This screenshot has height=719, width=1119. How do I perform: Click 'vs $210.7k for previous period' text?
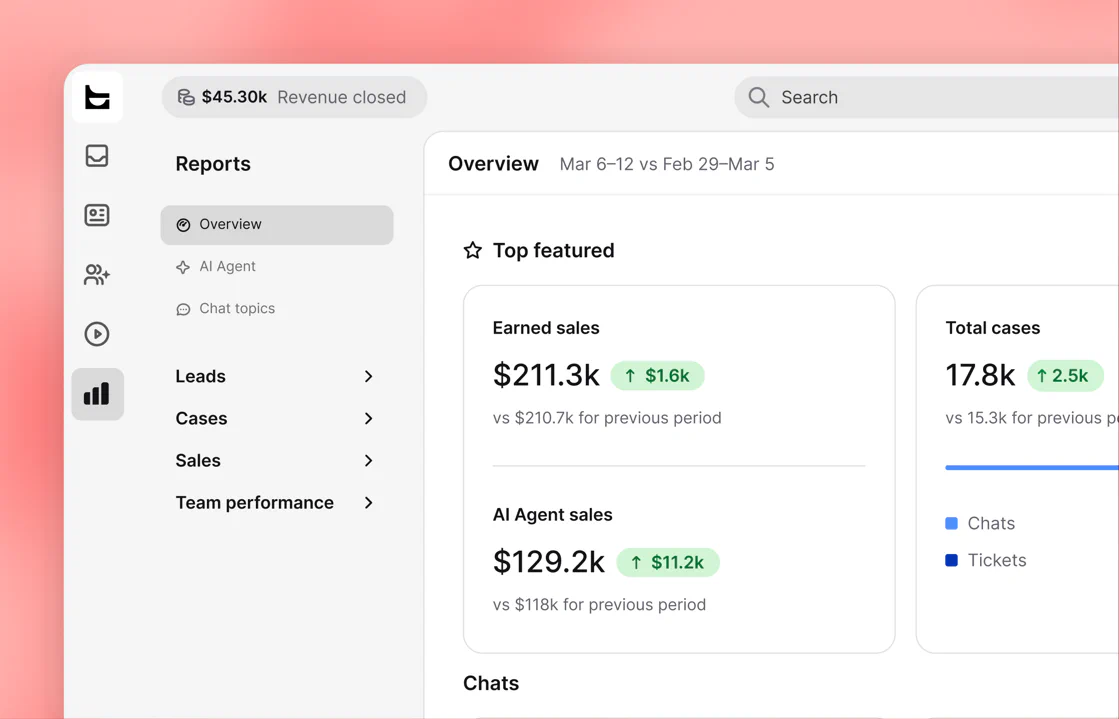click(x=607, y=418)
